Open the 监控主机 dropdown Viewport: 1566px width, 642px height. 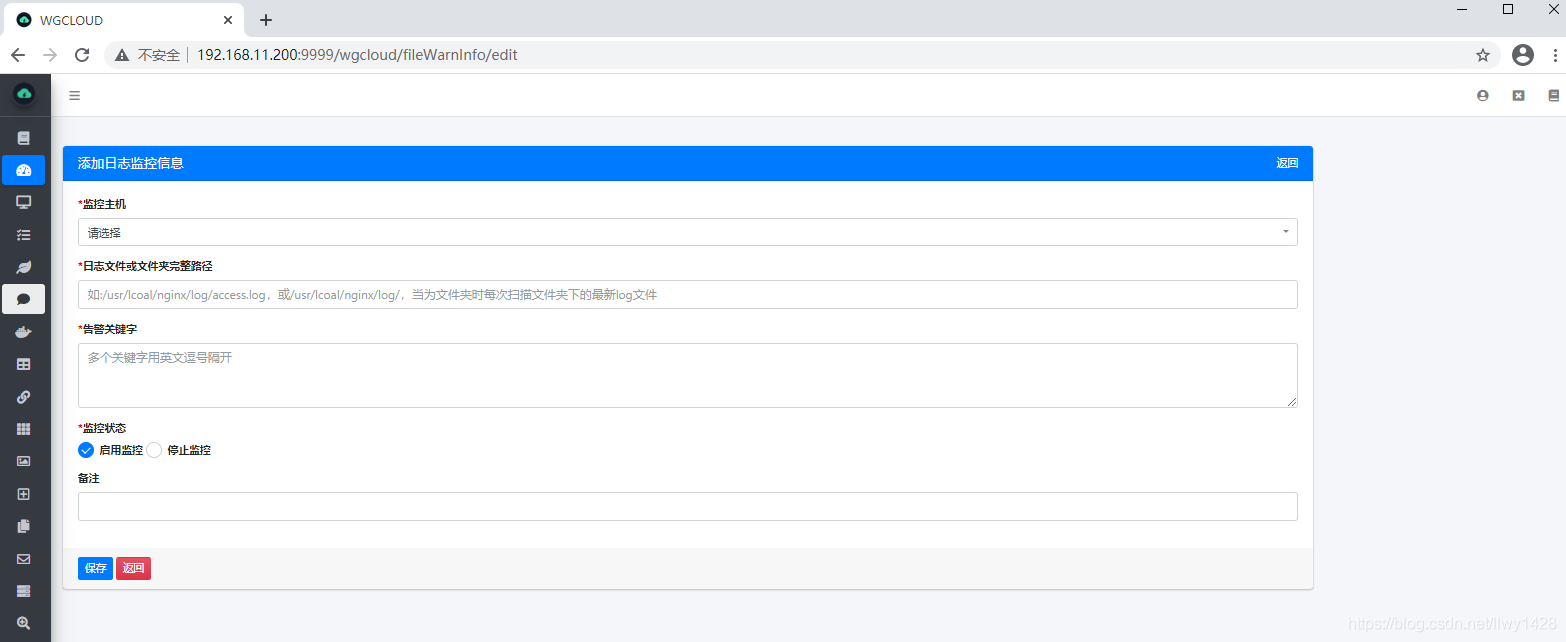688,232
